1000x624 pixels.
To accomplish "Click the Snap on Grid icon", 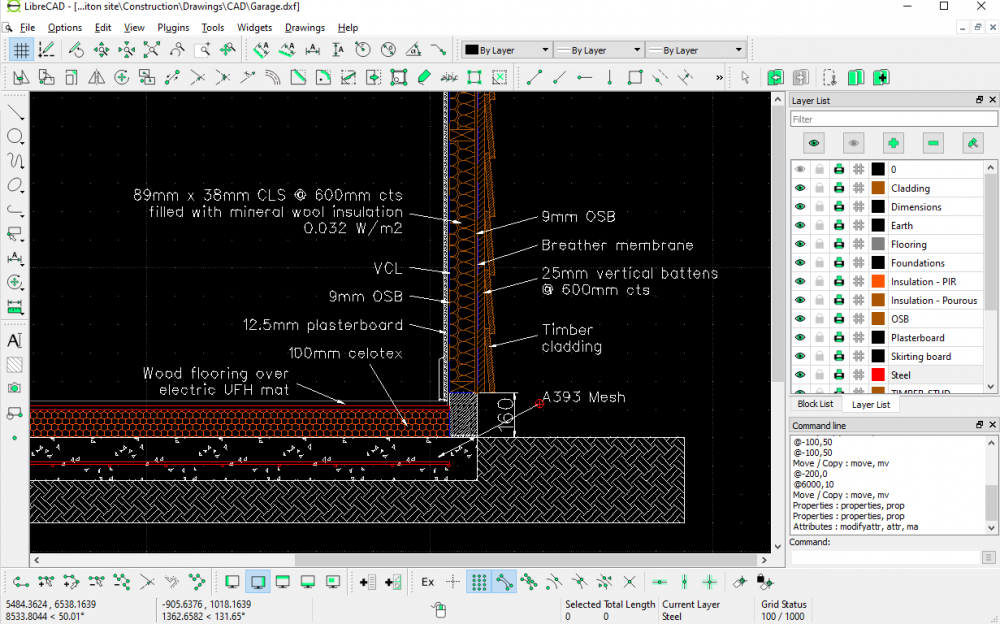I will tap(479, 582).
